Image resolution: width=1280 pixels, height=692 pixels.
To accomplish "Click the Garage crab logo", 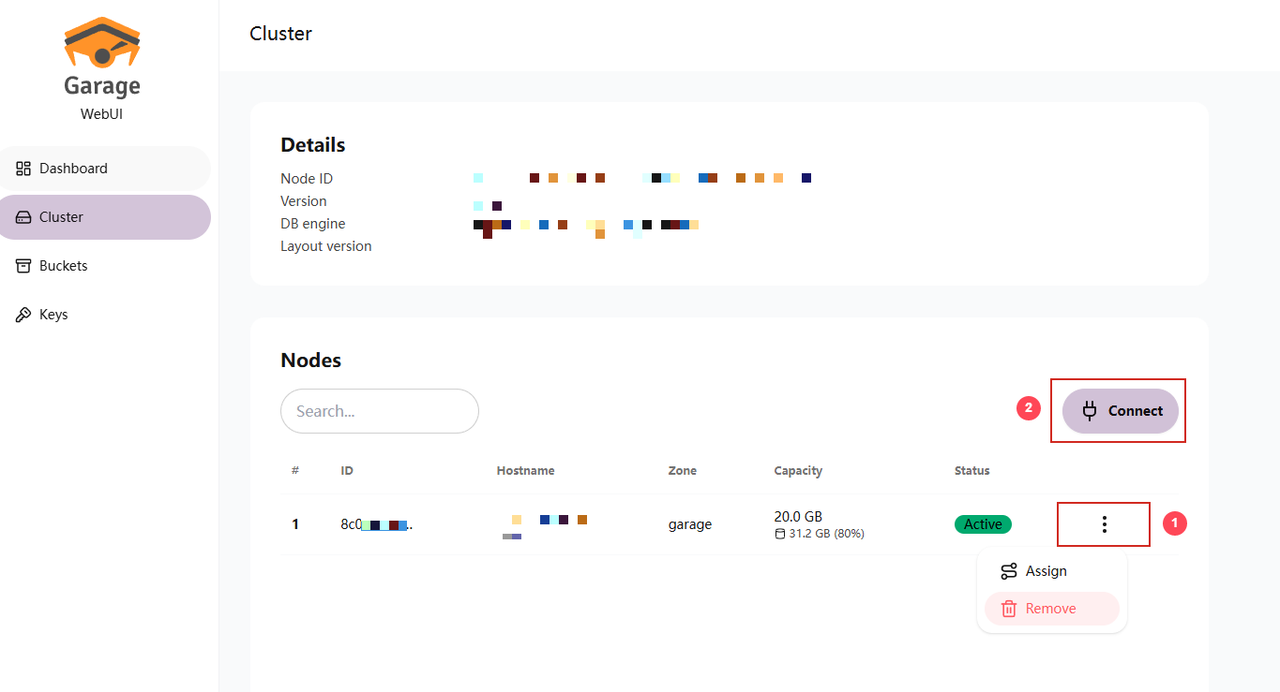I will pos(102,43).
